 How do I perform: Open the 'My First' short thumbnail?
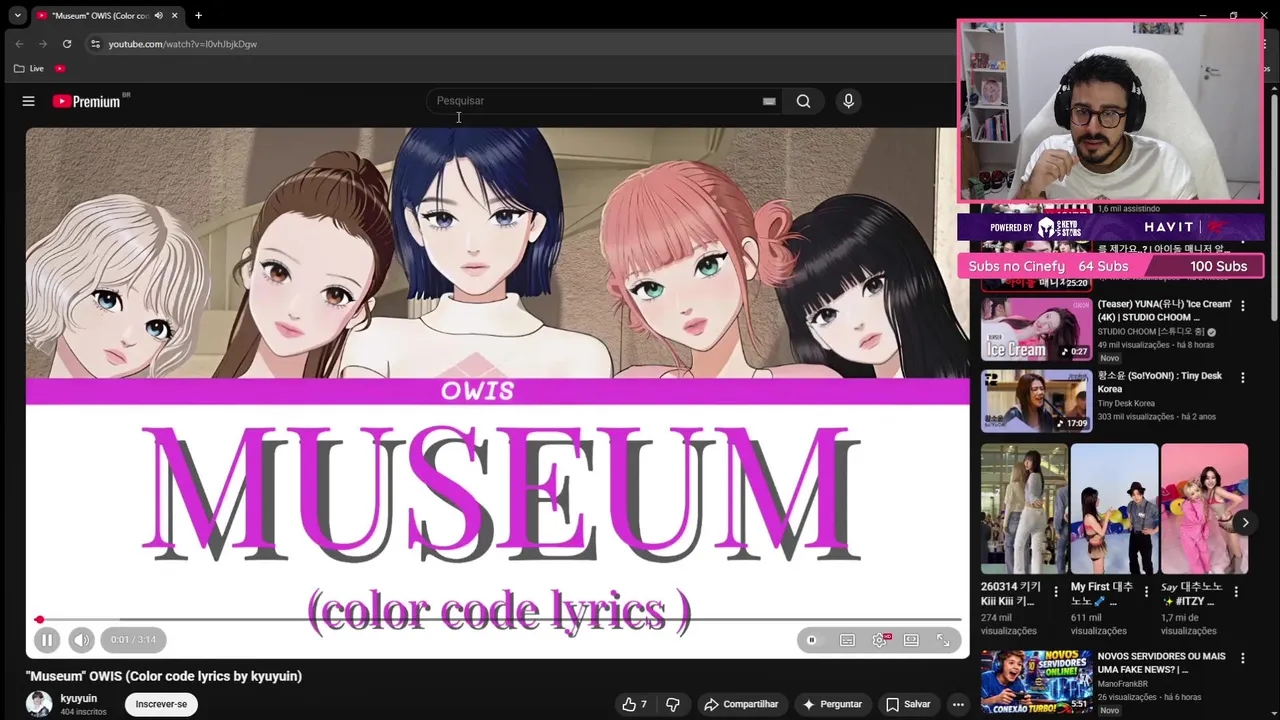[x=1114, y=509]
